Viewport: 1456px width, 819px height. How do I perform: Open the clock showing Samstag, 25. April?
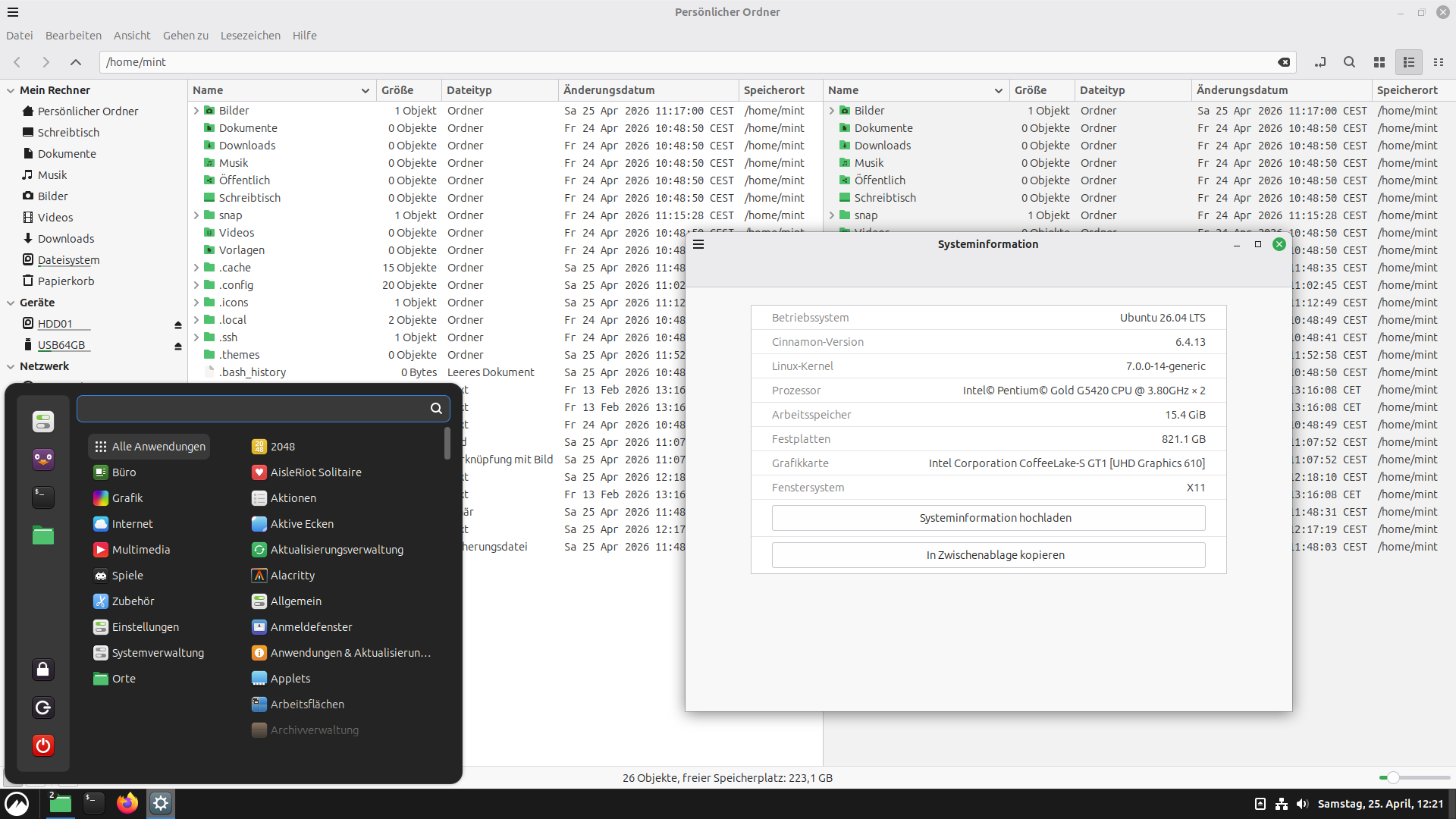1380,804
